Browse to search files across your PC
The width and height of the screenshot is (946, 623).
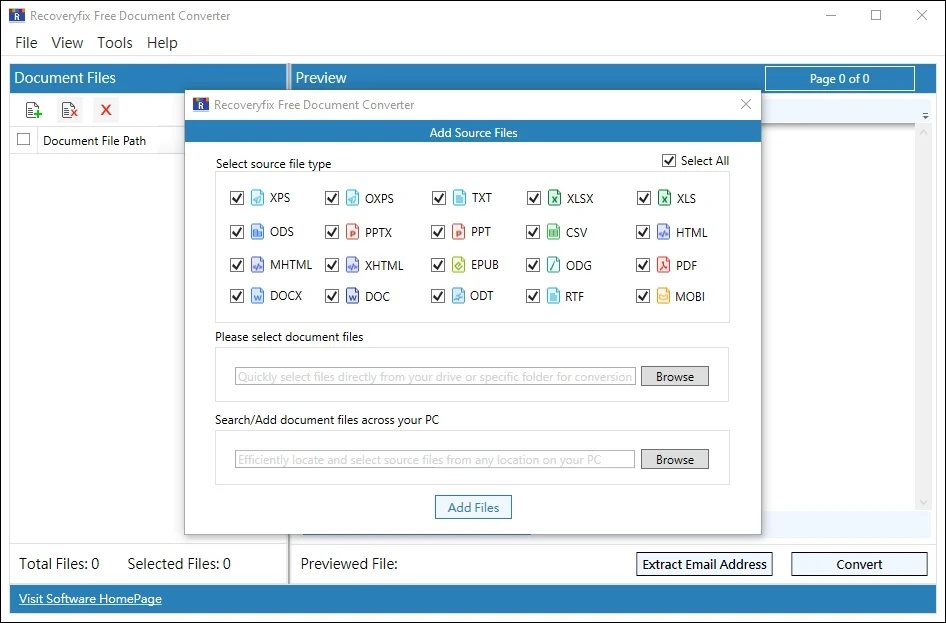point(675,459)
